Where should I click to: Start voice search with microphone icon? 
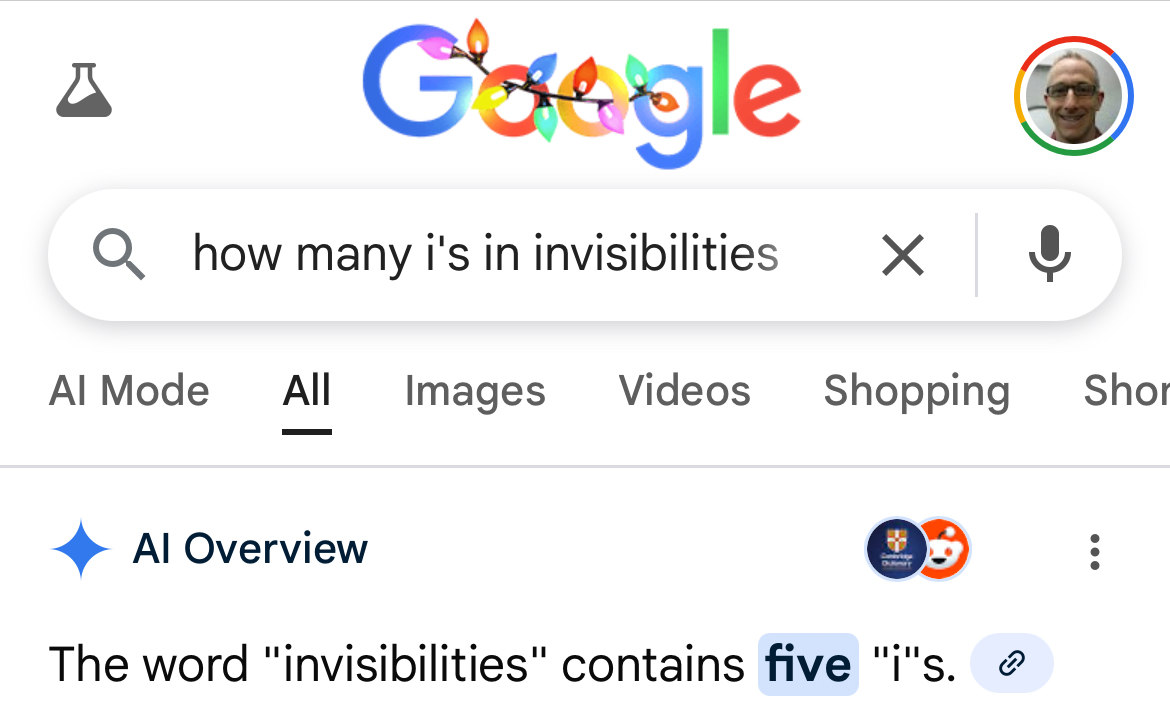click(1049, 254)
